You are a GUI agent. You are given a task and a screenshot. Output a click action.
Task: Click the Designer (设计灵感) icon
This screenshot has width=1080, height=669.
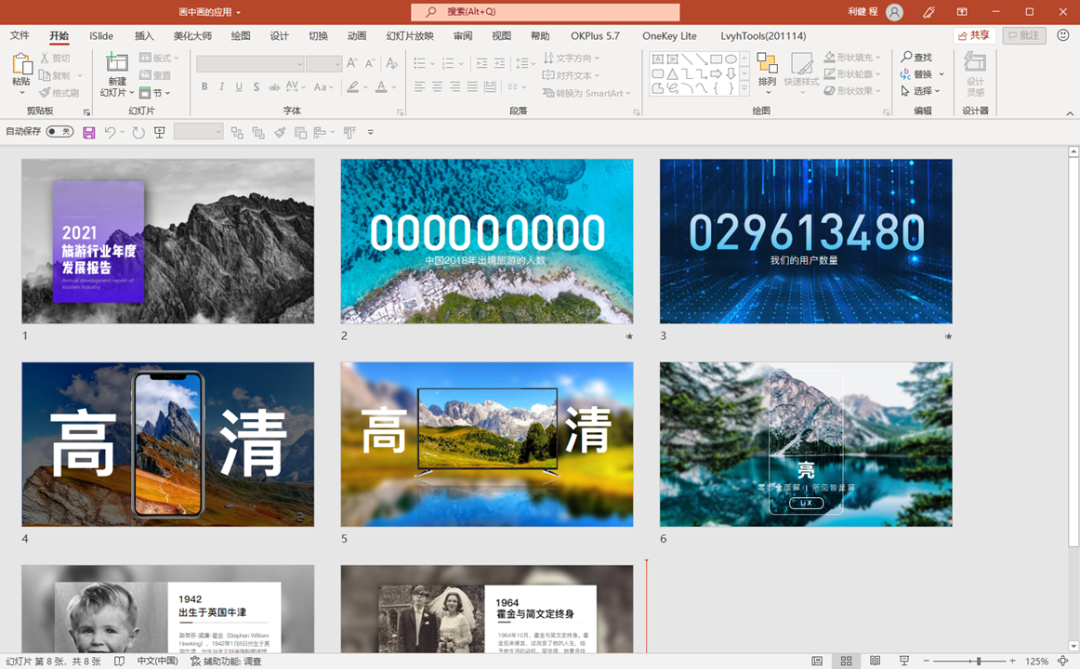[x=975, y=63]
